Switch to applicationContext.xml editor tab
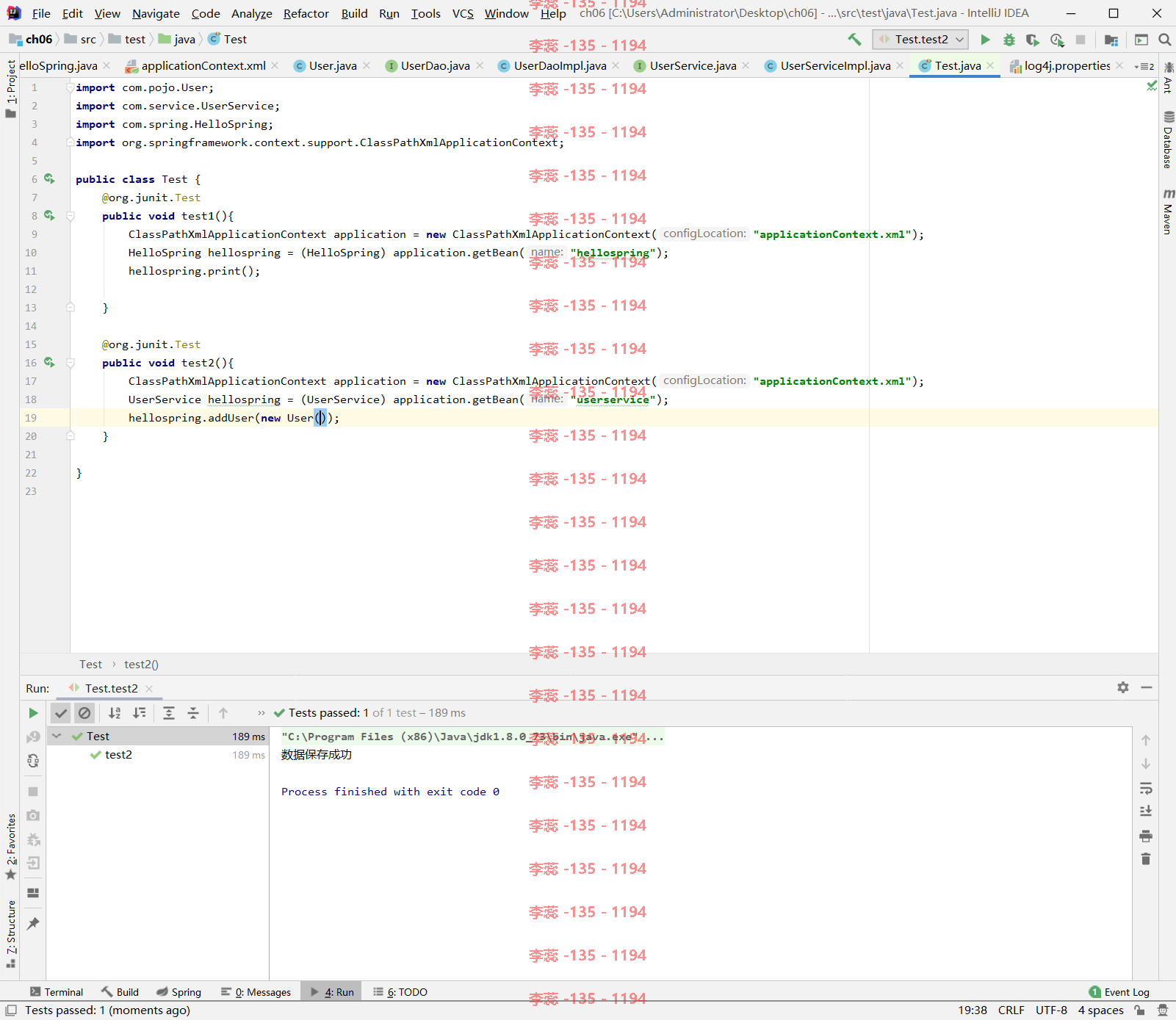The image size is (1176, 1020). (203, 66)
